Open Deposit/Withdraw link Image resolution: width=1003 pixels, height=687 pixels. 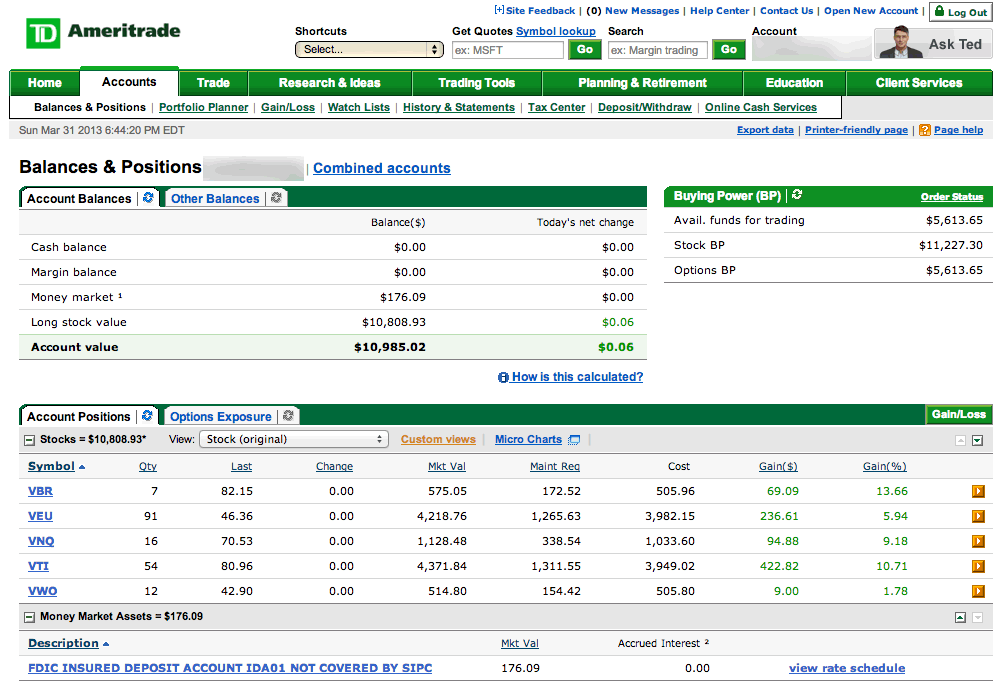pyautogui.click(x=645, y=107)
